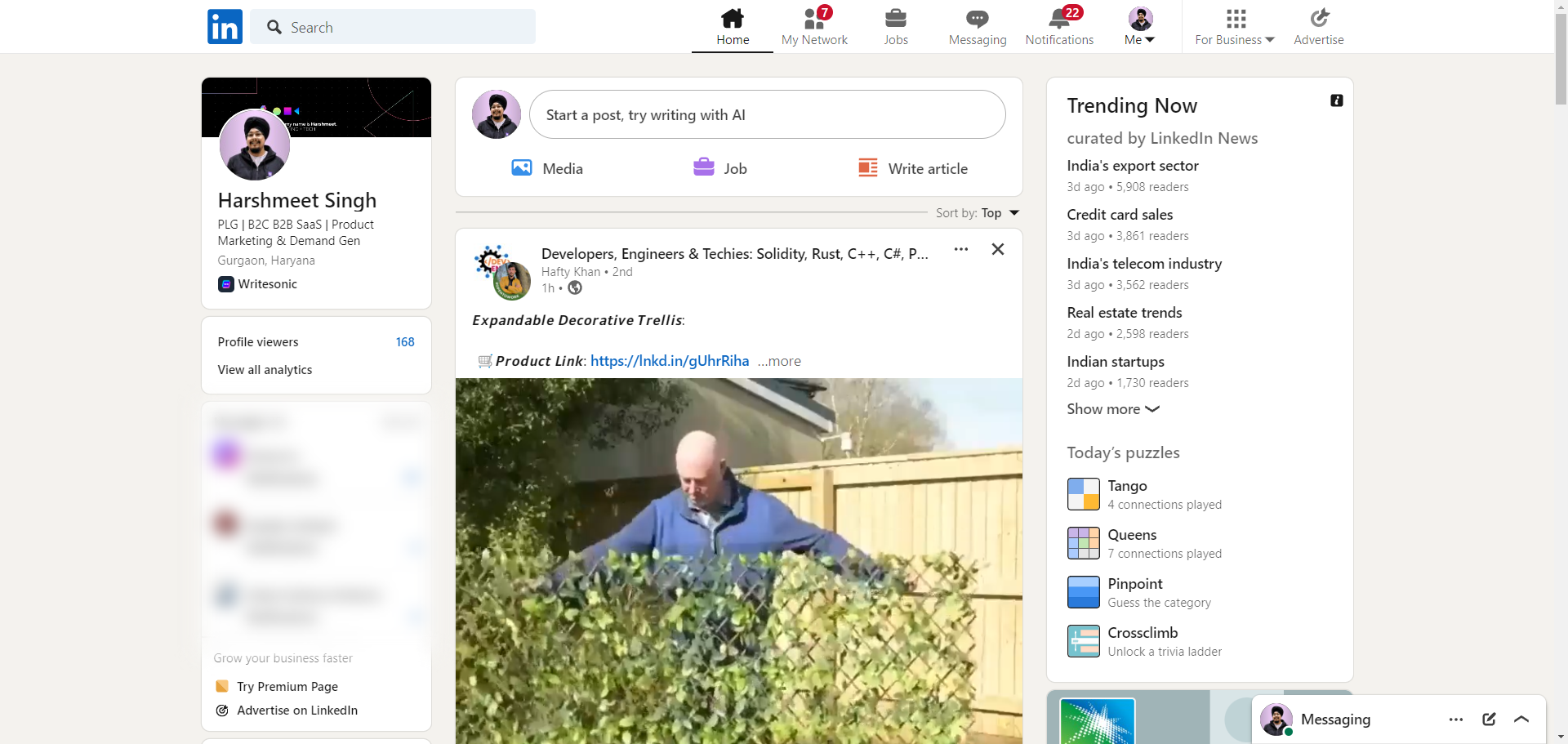
Task: Open the Trending Now info icon
Action: [x=1337, y=100]
